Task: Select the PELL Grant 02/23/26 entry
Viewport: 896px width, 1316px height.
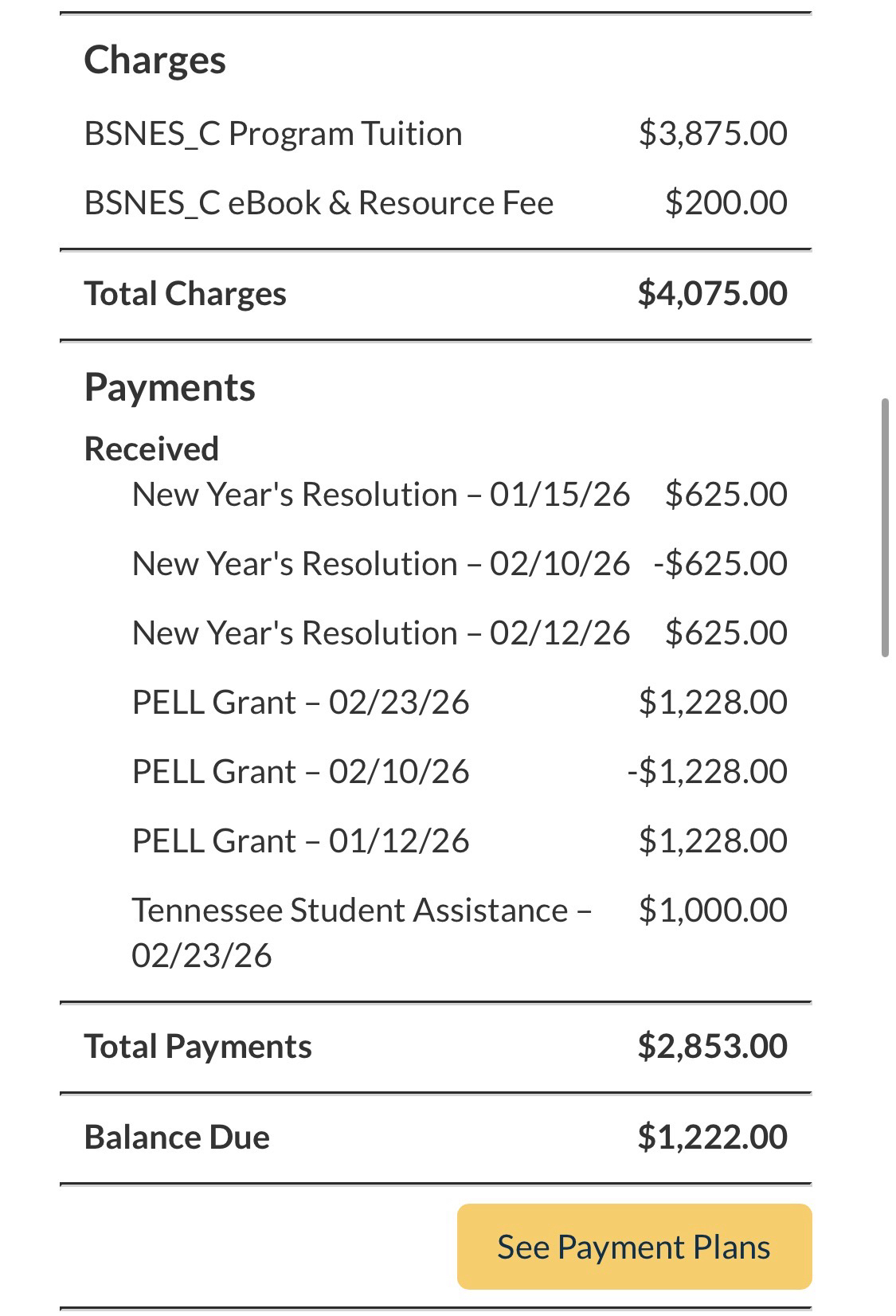Action: coord(300,703)
